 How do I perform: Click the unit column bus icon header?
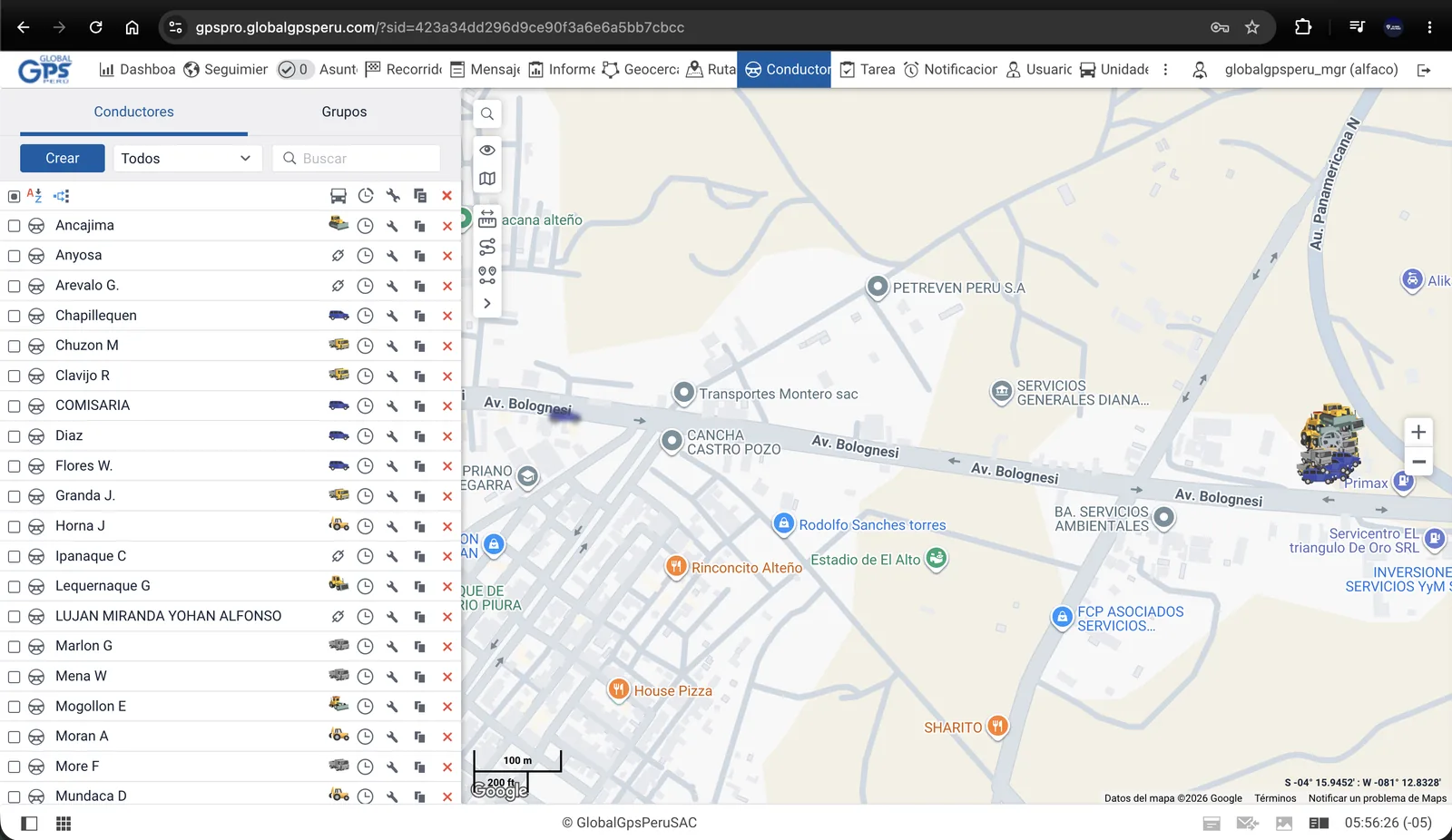pyautogui.click(x=338, y=196)
